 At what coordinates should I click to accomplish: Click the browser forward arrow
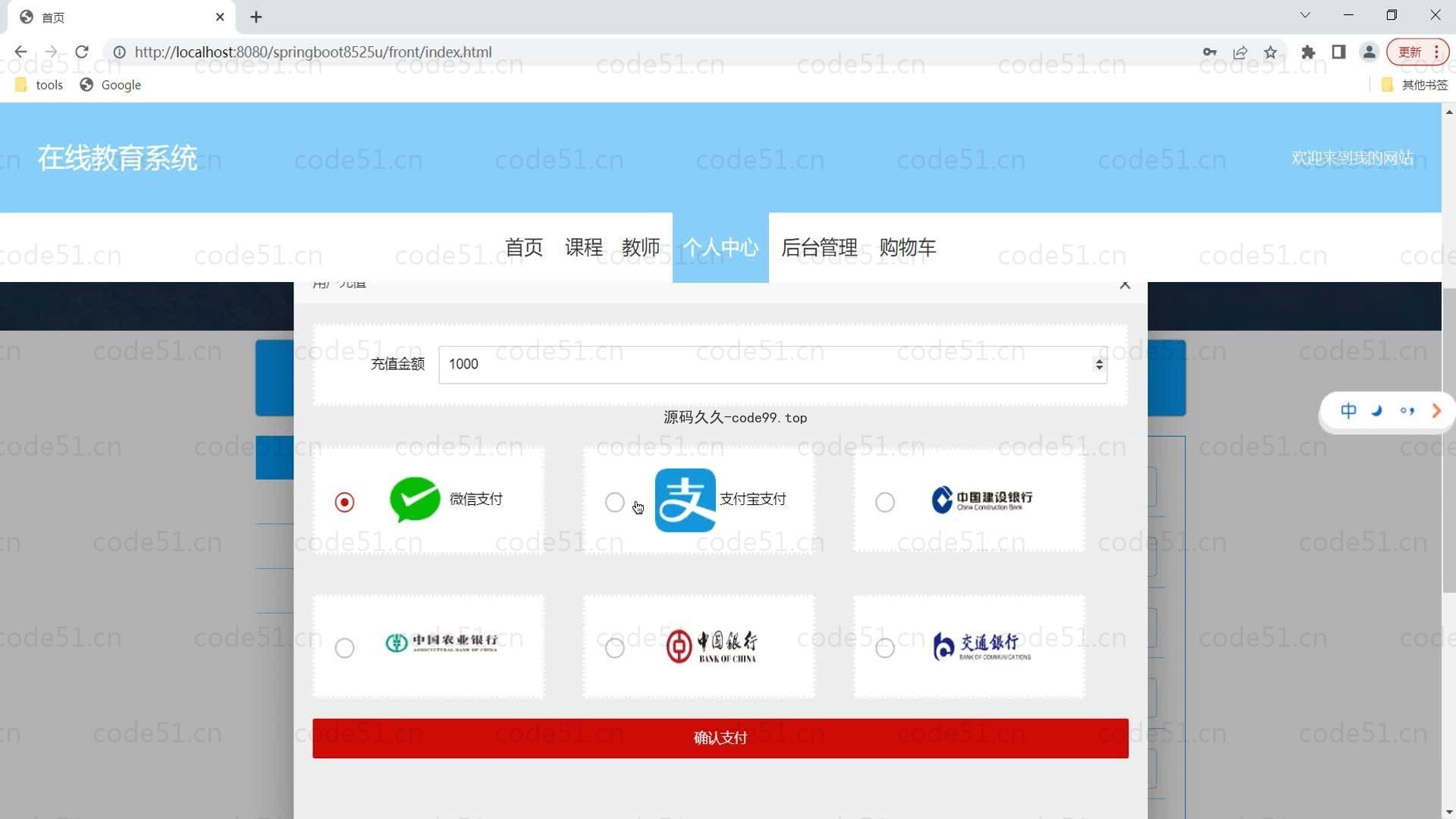coord(51,52)
